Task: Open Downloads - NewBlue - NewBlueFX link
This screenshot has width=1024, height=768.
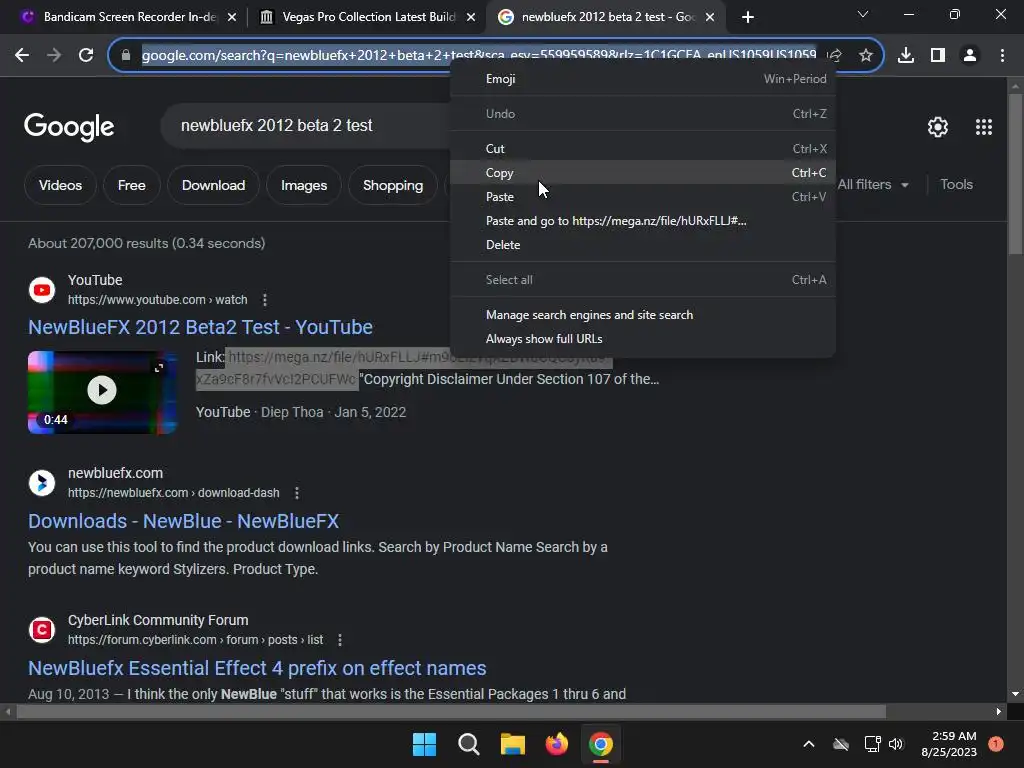Action: tap(184, 521)
